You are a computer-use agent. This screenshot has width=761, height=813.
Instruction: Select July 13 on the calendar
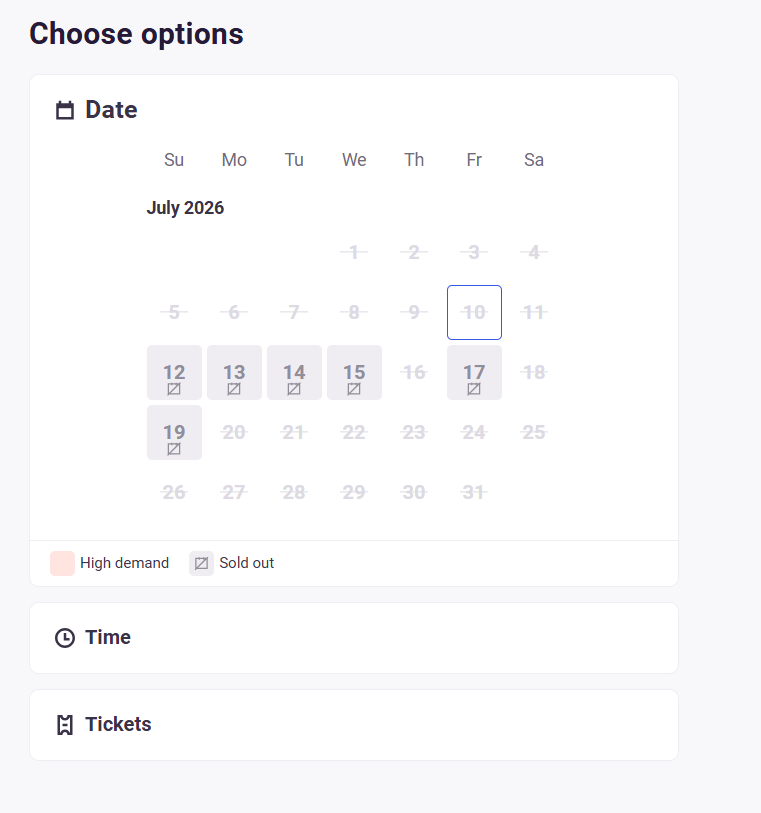tap(234, 372)
